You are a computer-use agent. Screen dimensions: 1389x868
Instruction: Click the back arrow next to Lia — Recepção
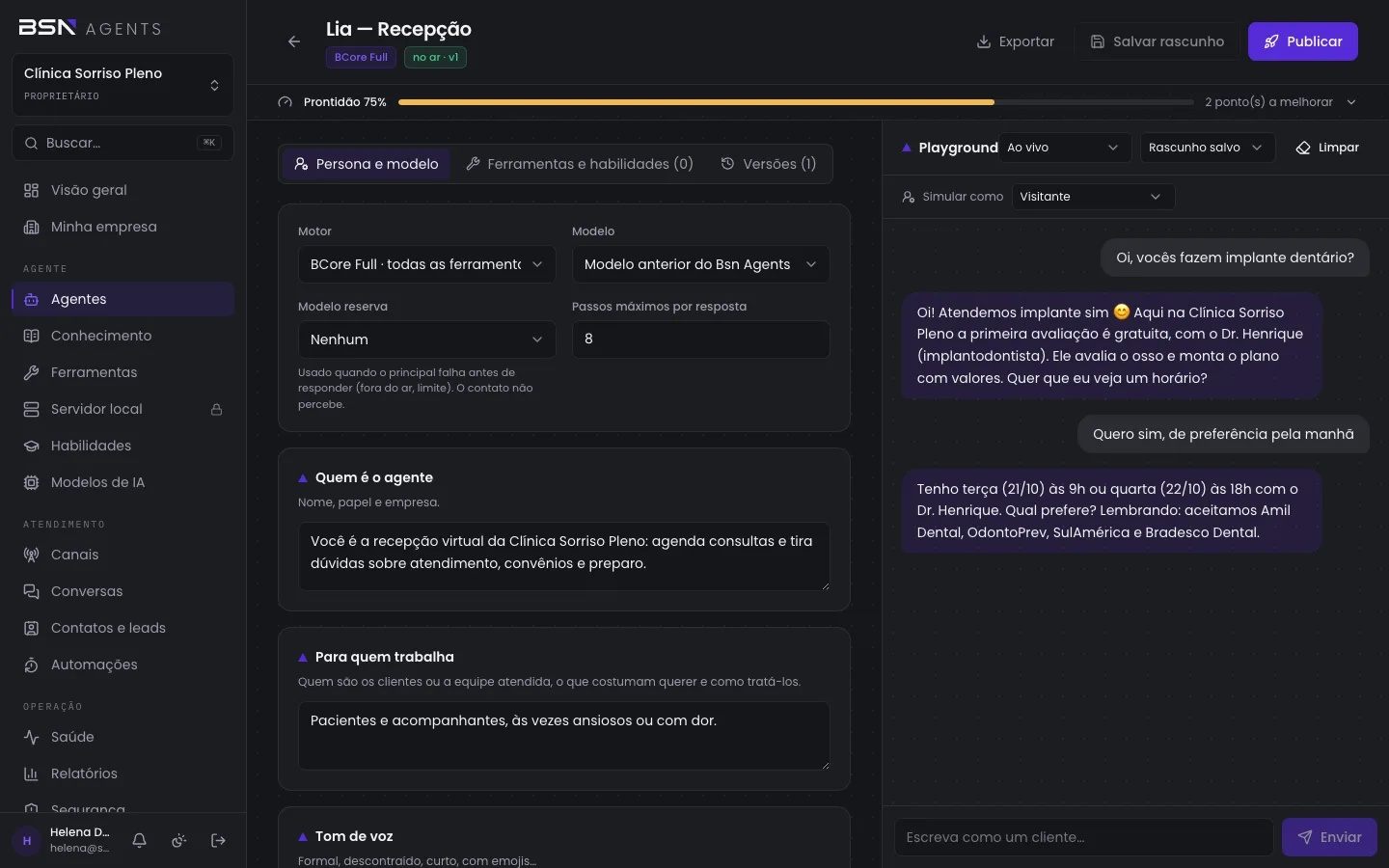294,41
